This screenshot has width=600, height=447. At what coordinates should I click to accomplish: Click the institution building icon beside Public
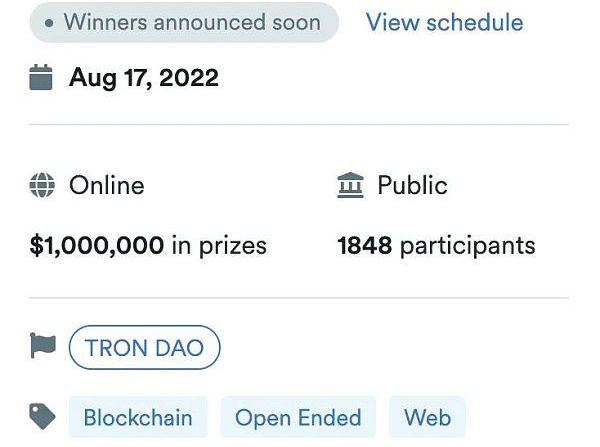click(351, 185)
